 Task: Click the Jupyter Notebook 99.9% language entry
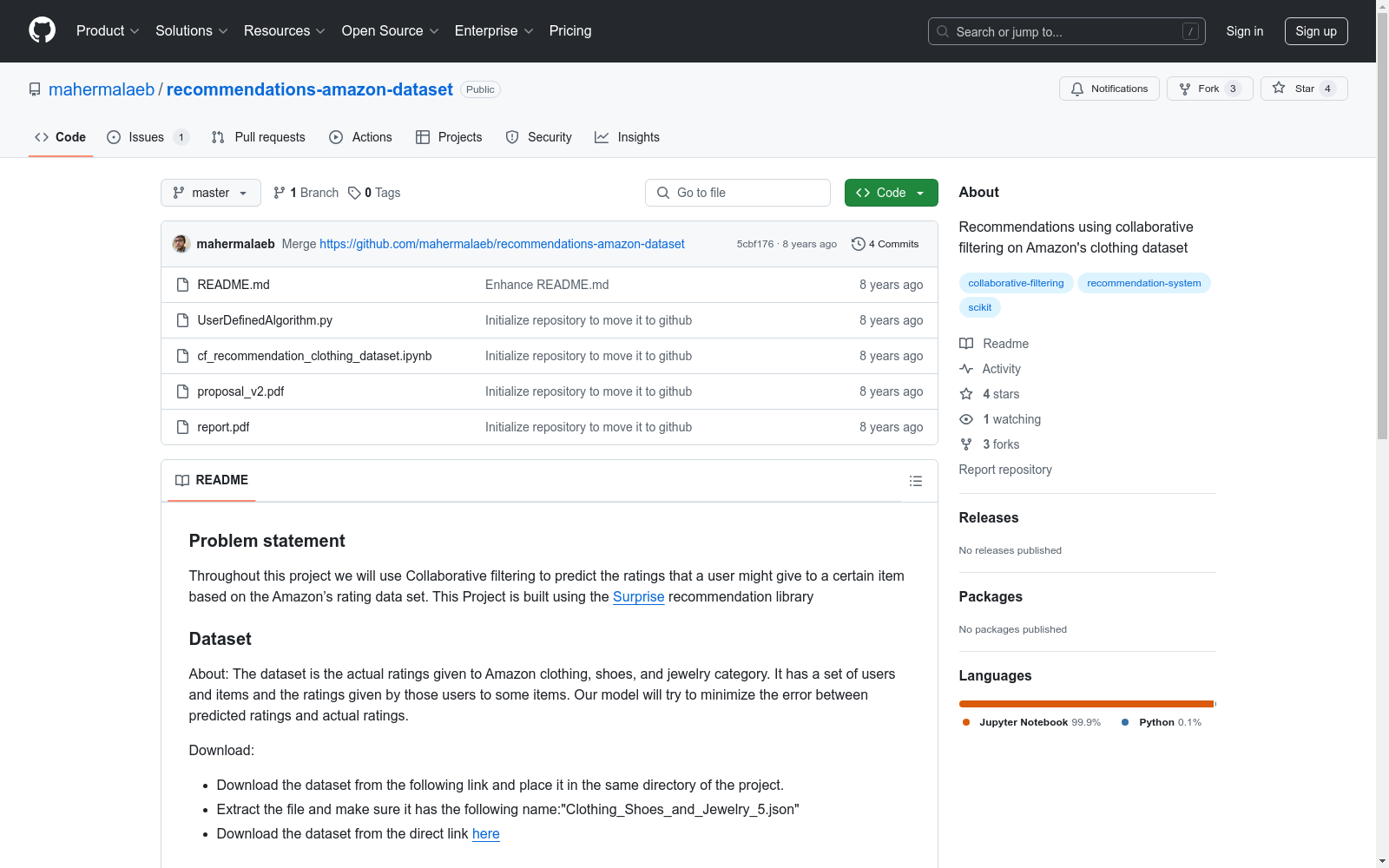pos(1031,722)
